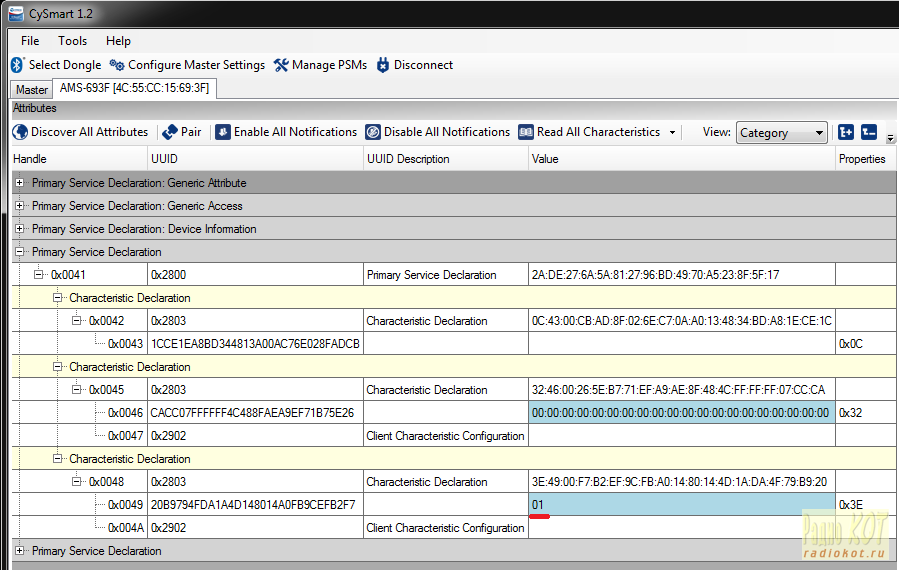Select the 0x0049 value cell
899x570 pixels.
click(681, 505)
